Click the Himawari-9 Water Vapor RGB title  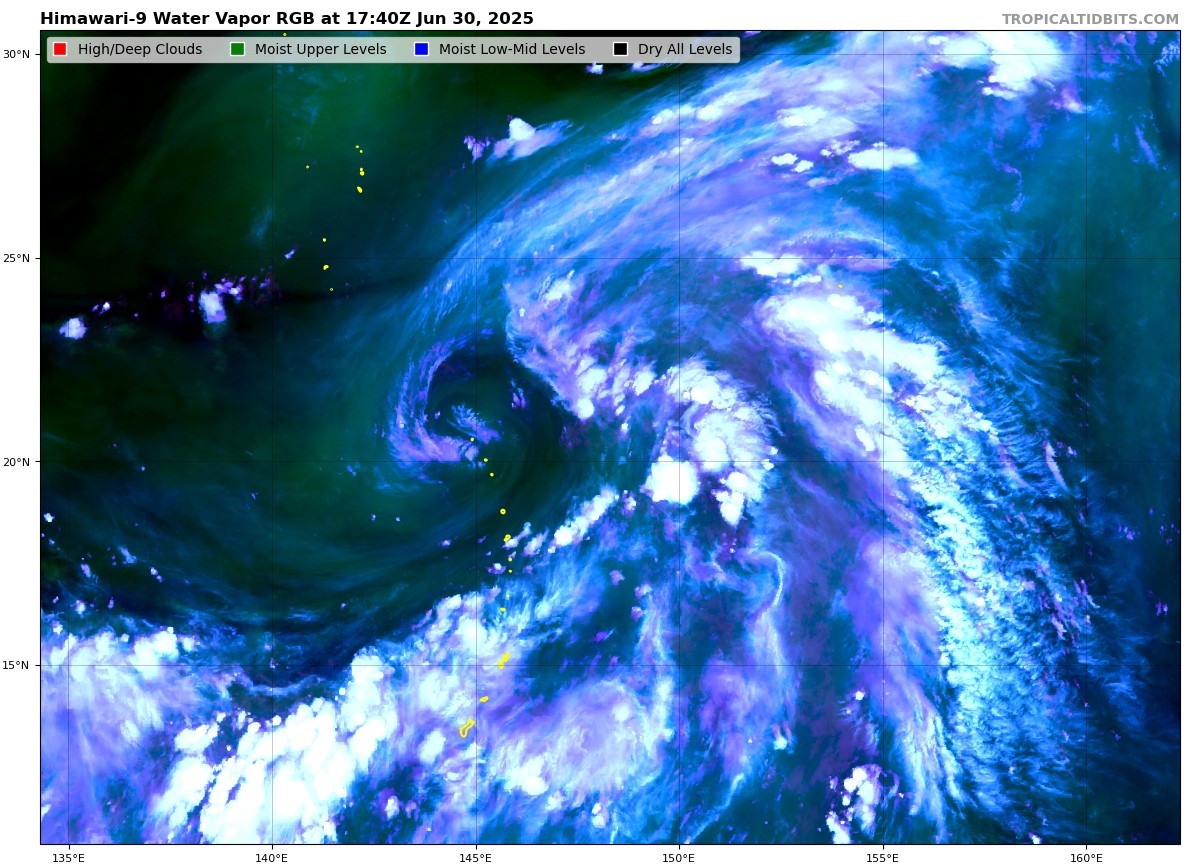(x=287, y=19)
